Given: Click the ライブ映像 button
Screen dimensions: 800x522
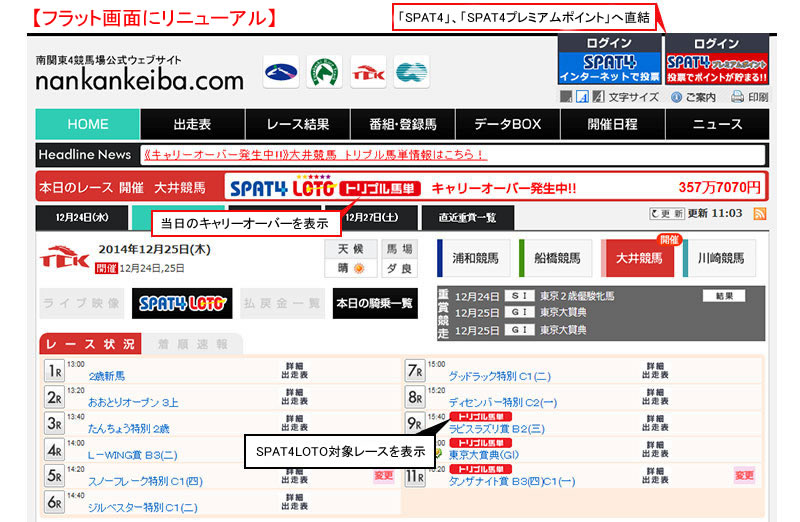Looking at the screenshot, I should point(82,304).
